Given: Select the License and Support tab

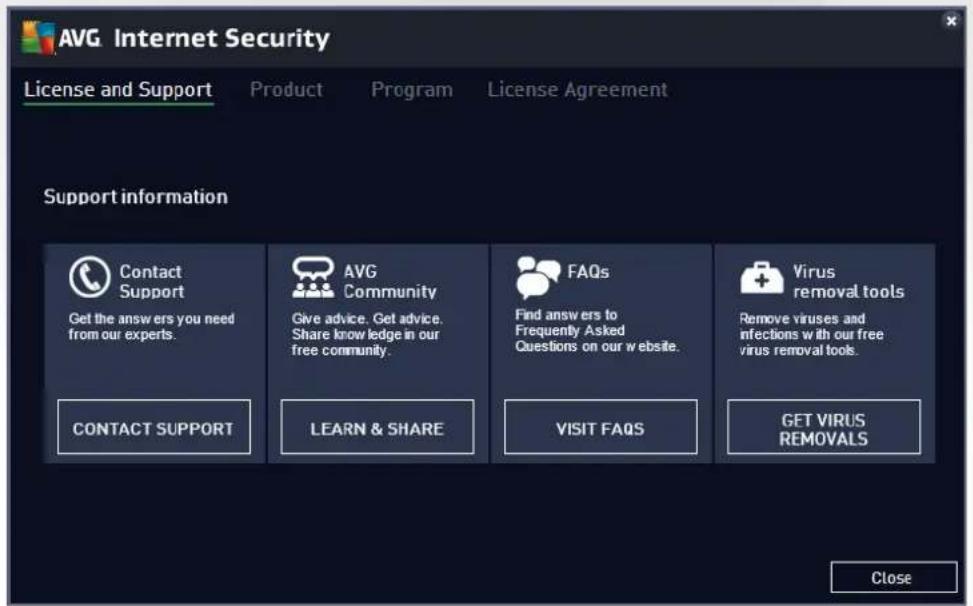Looking at the screenshot, I should 118,90.
